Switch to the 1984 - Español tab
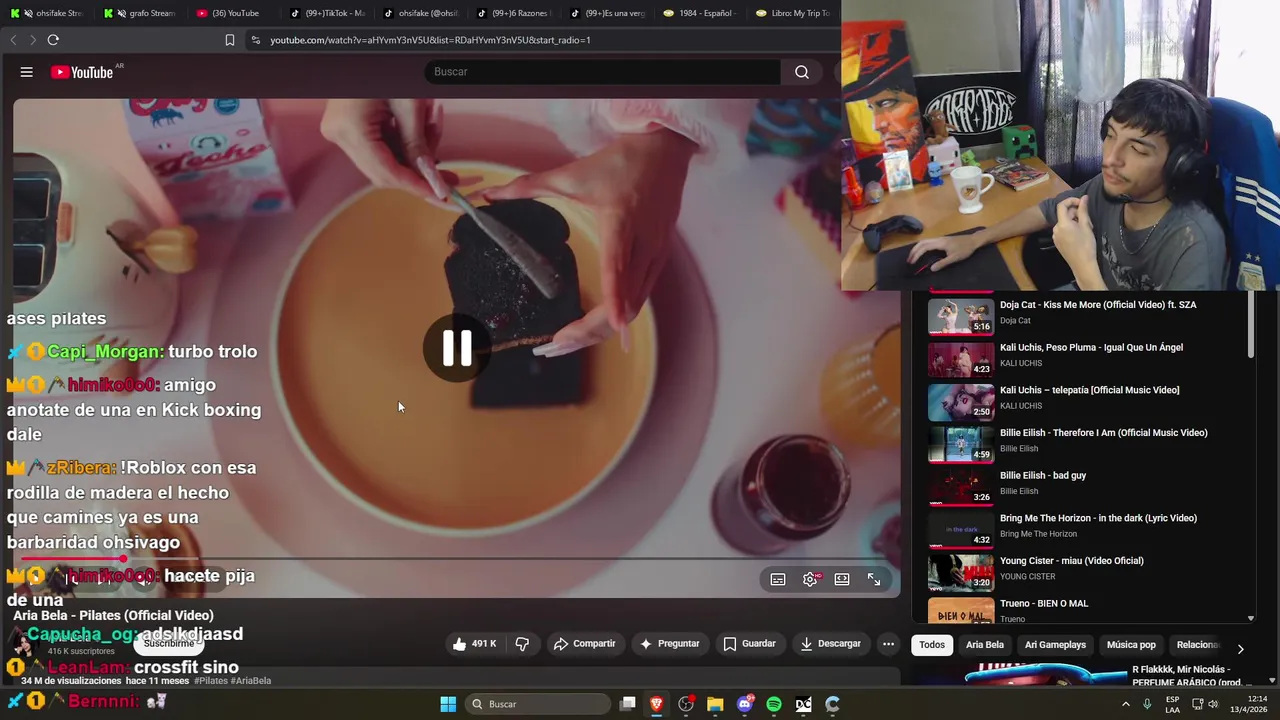The height and width of the screenshot is (720, 1280). (699, 13)
